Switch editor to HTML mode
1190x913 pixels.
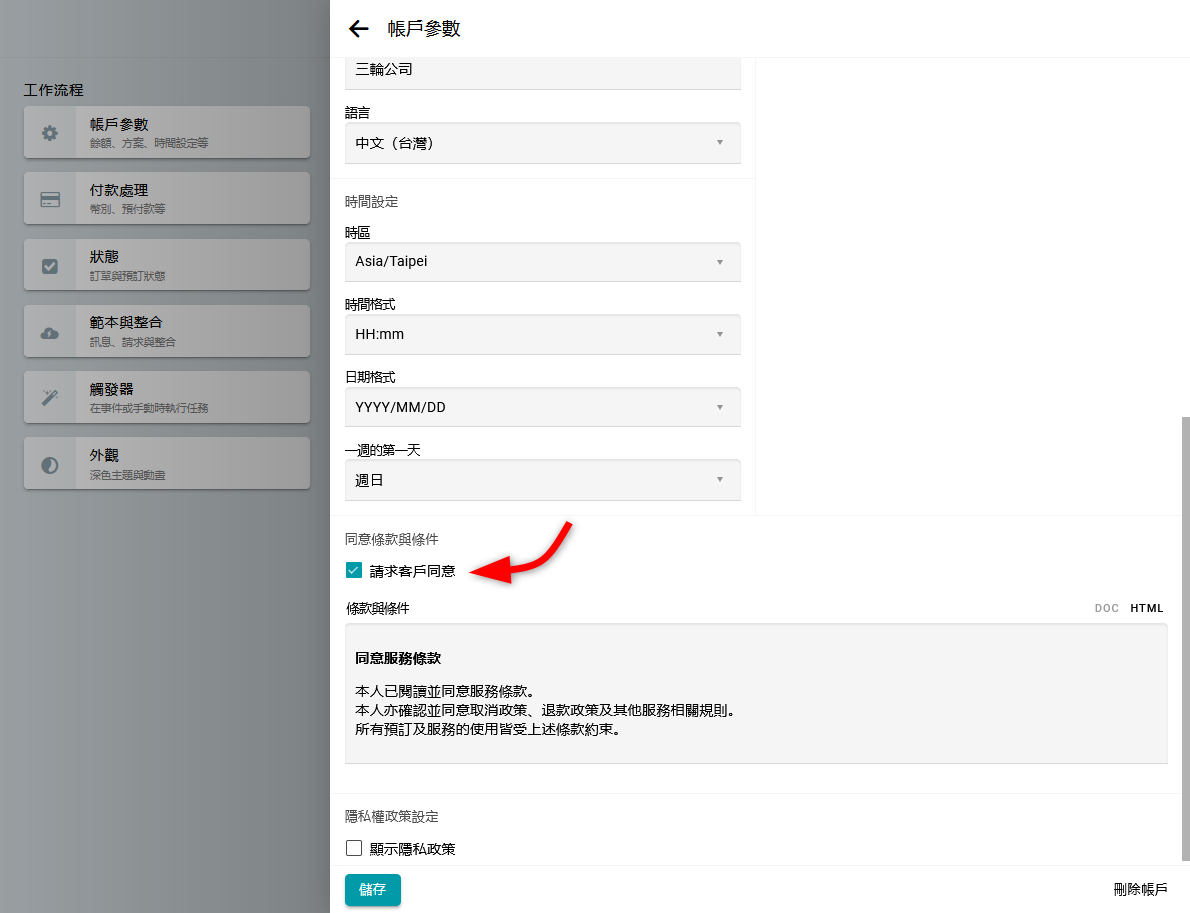pyautogui.click(x=1147, y=608)
